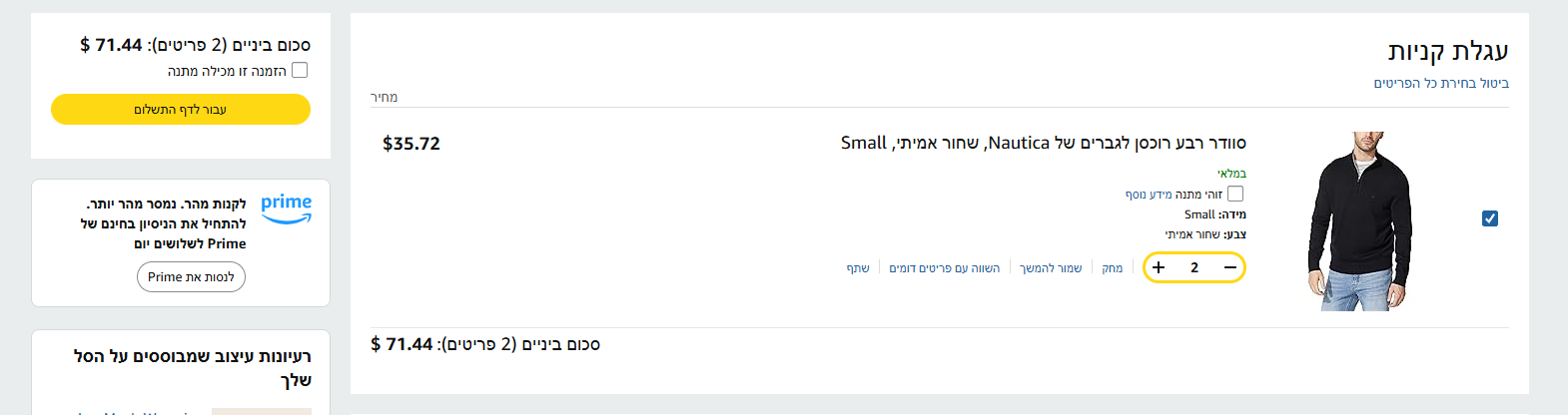Viewport: 1568px width, 415px height.
Task: Click the minus icon to decrease quantity
Action: point(1230,267)
